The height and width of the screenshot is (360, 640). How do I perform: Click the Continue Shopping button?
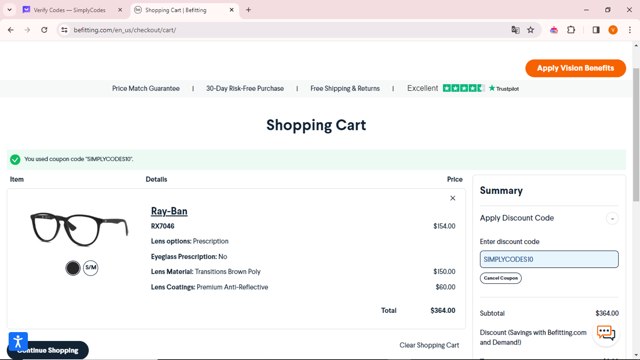click(48, 350)
